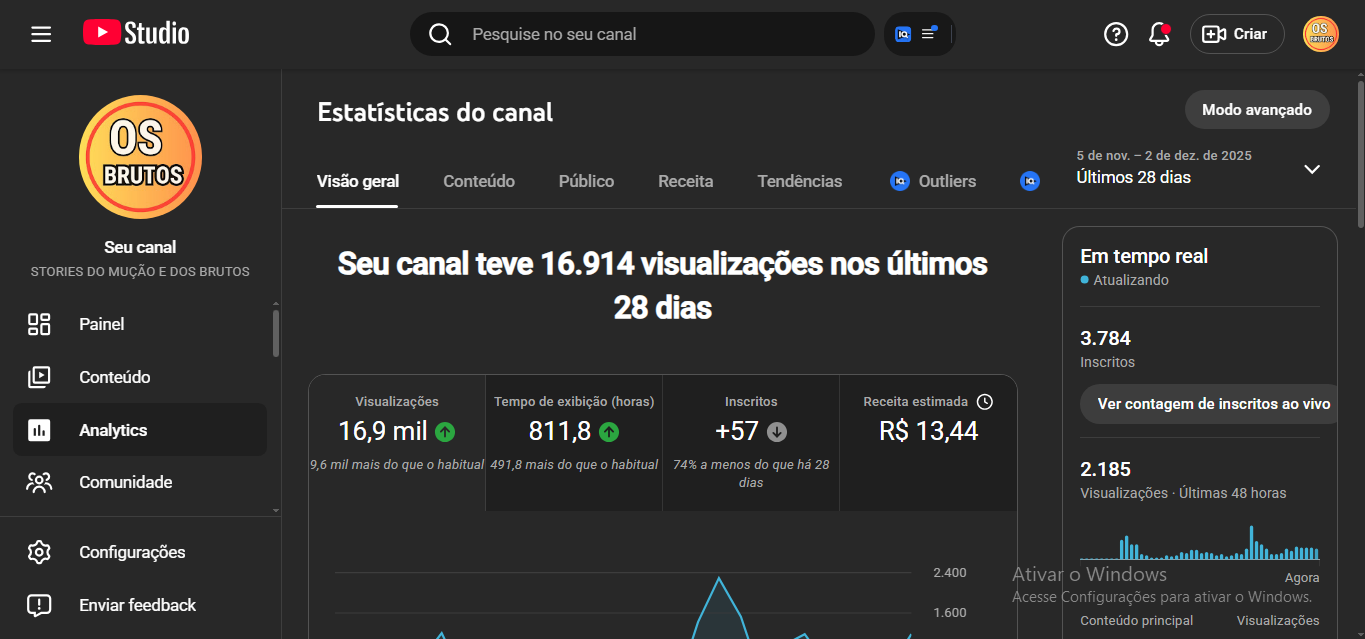Open Enviar feedback in the sidebar
Screen dimensions: 1365x639
click(140, 605)
